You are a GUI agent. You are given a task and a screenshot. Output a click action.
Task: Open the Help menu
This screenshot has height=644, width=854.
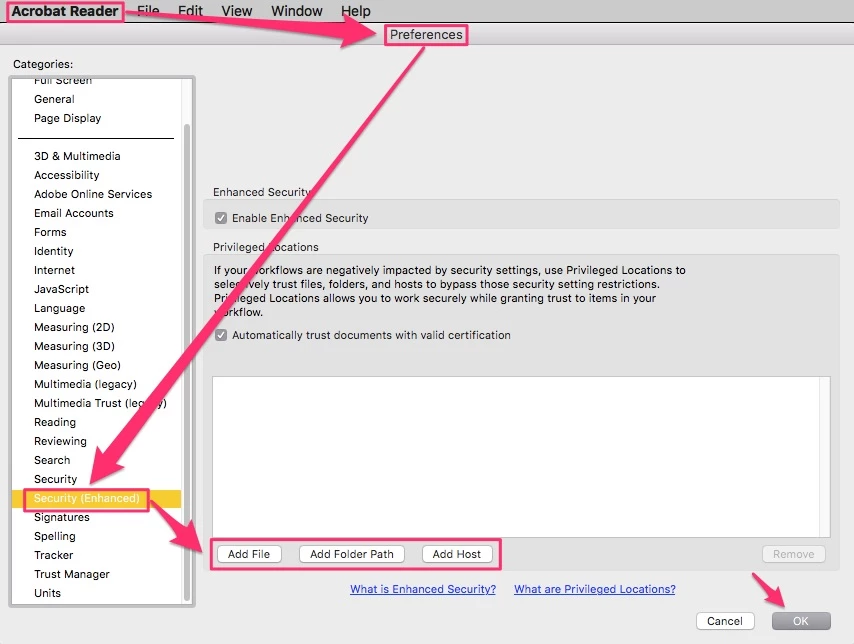(356, 11)
